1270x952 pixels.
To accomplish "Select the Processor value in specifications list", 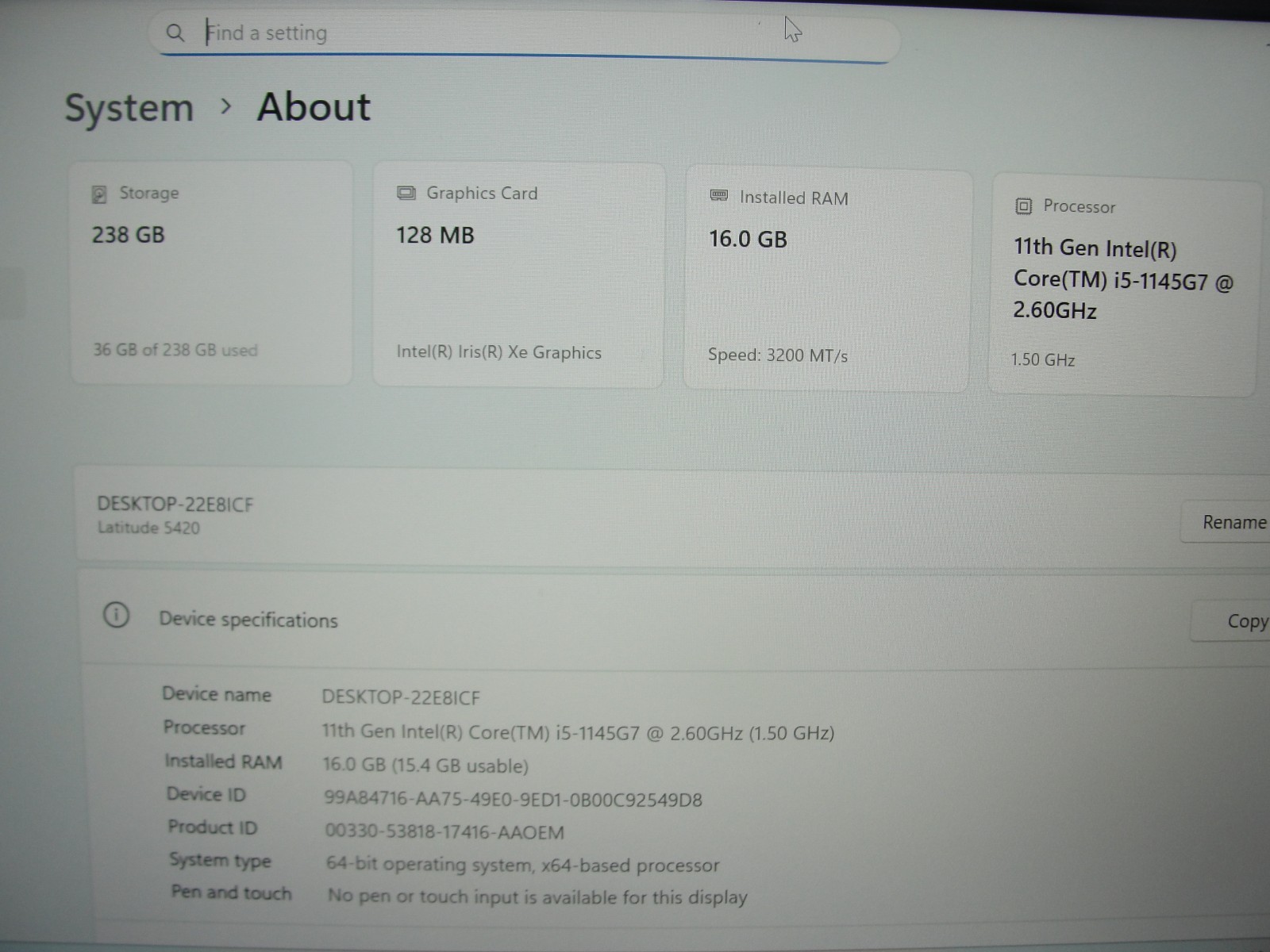I will point(578,732).
